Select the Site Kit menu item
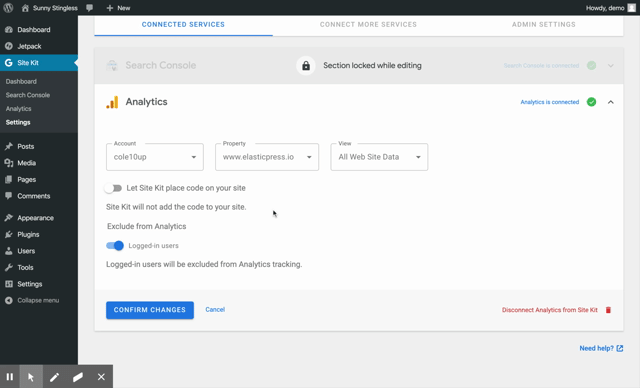Image resolution: width=640 pixels, height=388 pixels. (x=39, y=63)
